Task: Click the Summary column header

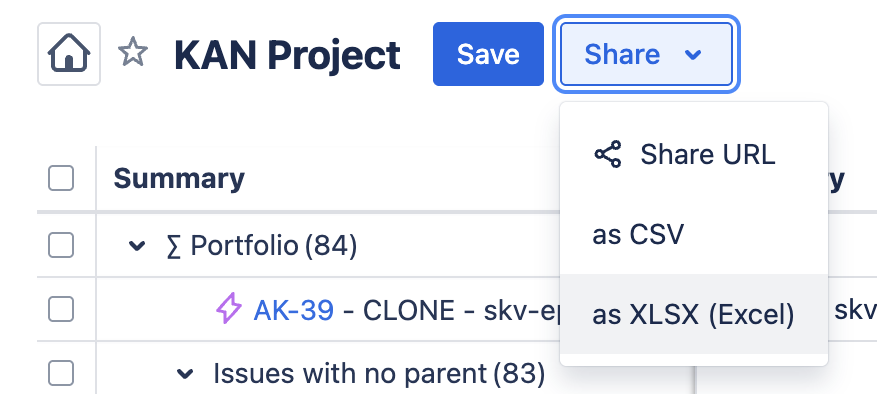Action: tap(179, 179)
